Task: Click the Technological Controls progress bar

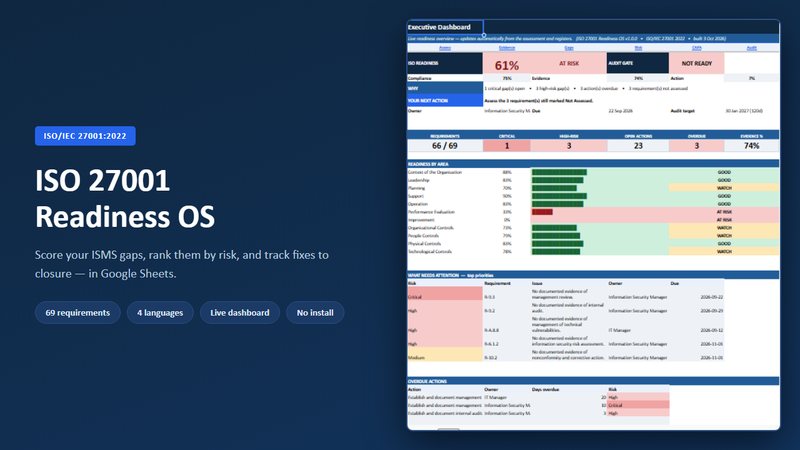Action: (556, 252)
